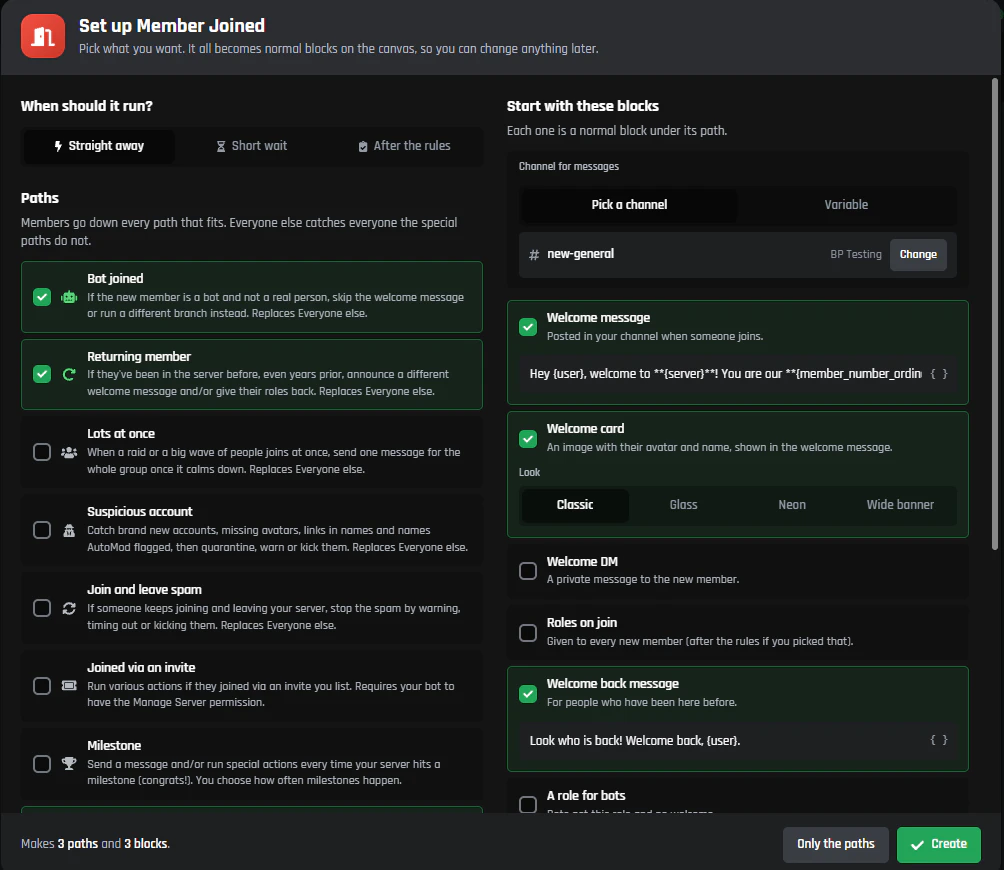Click the Milestone trophy icon
Screen dimensions: 1004x870
point(69,764)
